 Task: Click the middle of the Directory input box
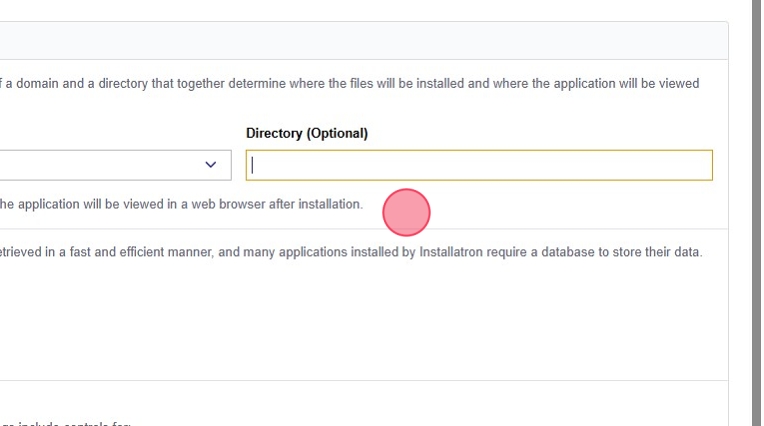click(479, 165)
